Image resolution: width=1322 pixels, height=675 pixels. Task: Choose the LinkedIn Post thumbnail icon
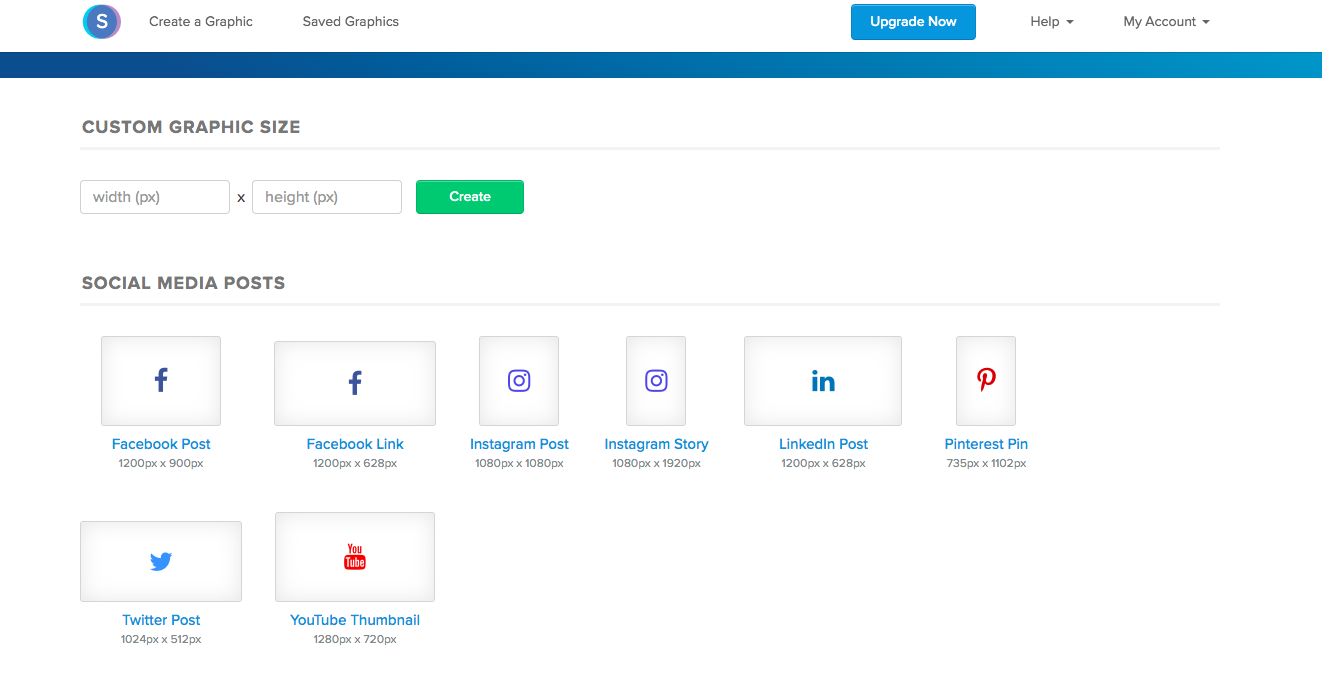tap(823, 381)
